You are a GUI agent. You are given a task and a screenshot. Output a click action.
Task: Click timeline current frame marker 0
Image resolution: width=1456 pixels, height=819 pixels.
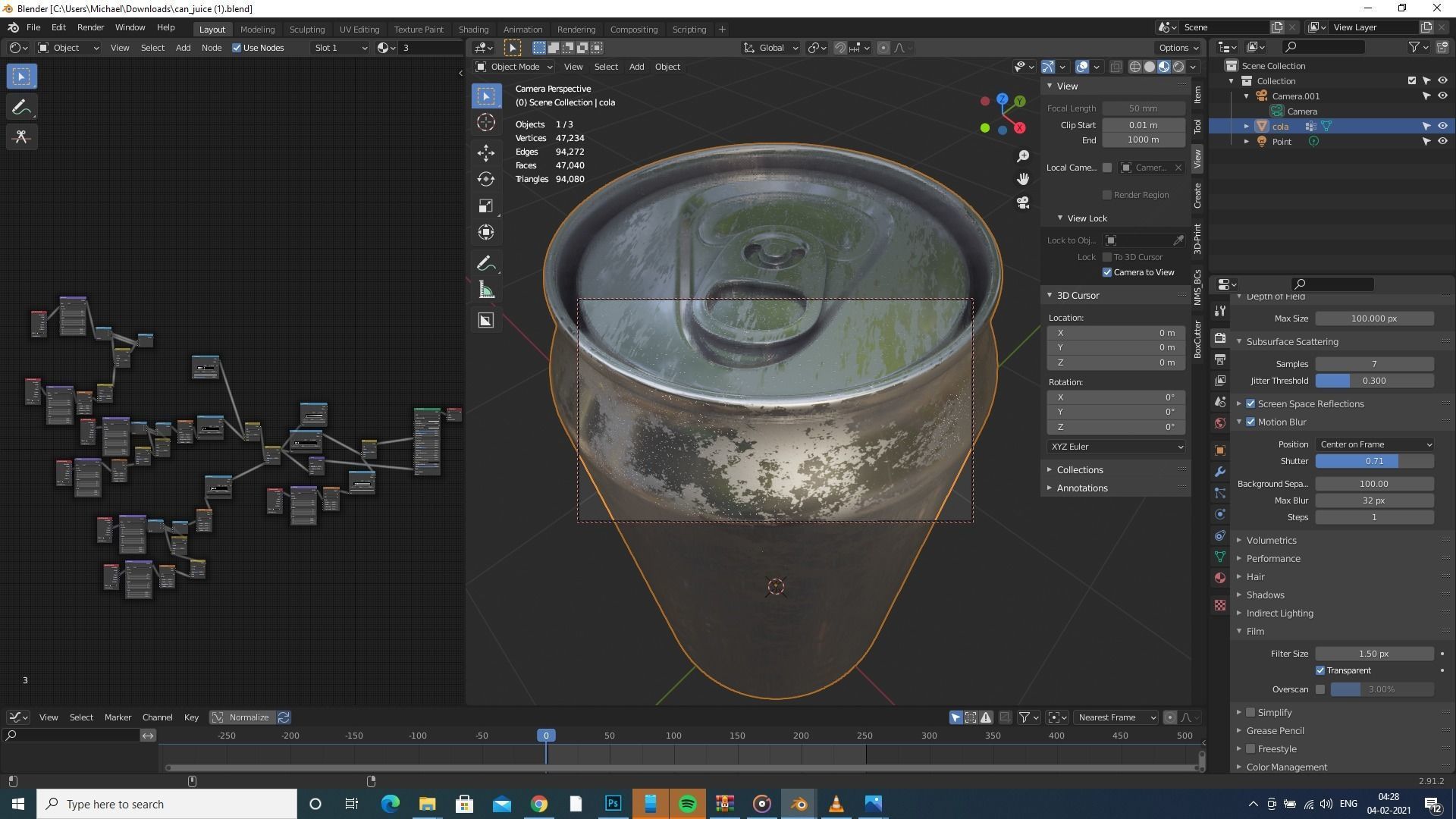546,736
